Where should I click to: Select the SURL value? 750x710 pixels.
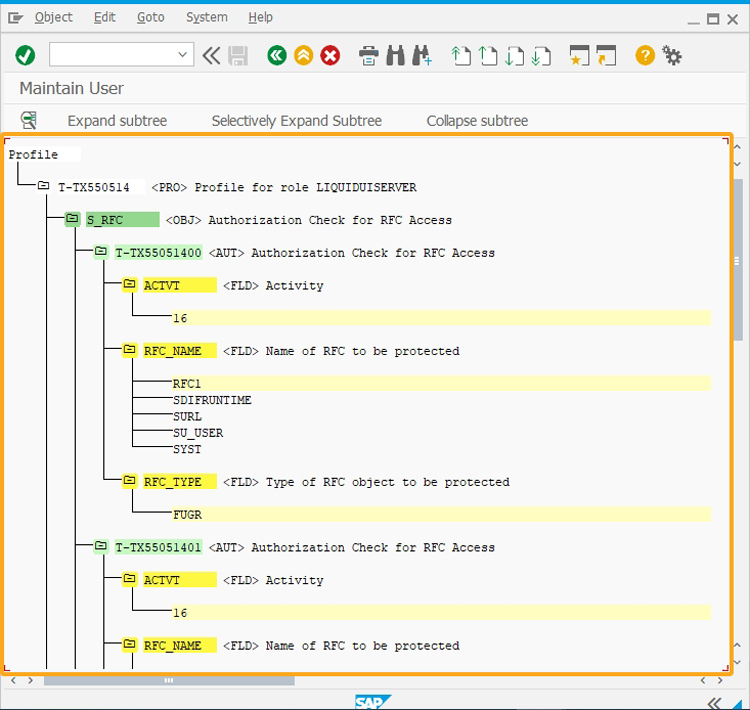[x=187, y=416]
